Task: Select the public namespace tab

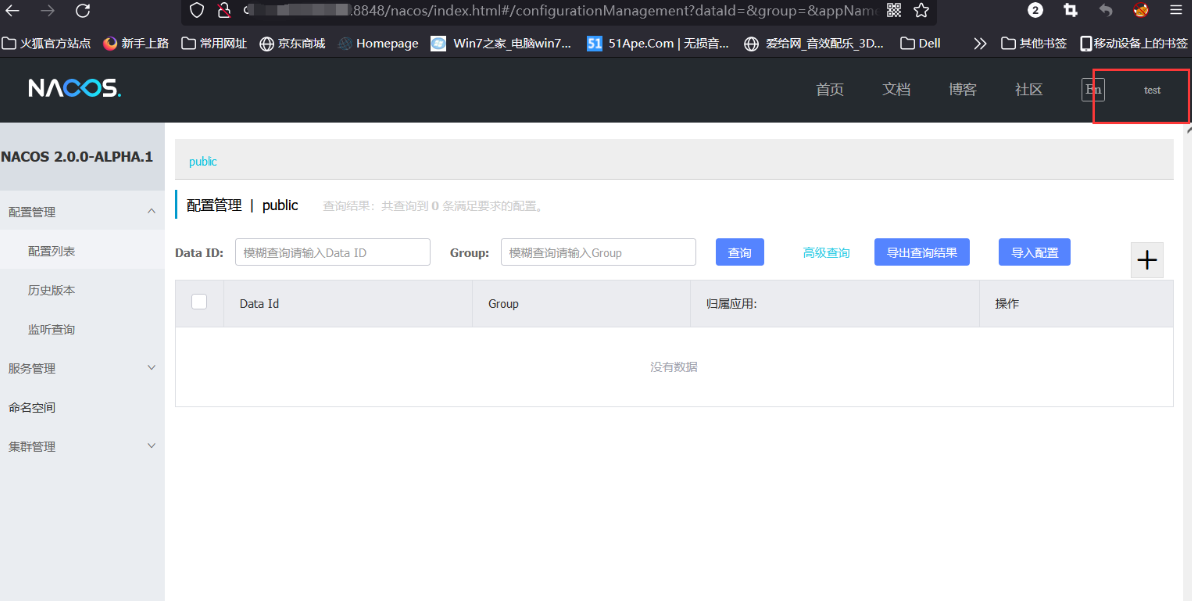Action: [203, 161]
